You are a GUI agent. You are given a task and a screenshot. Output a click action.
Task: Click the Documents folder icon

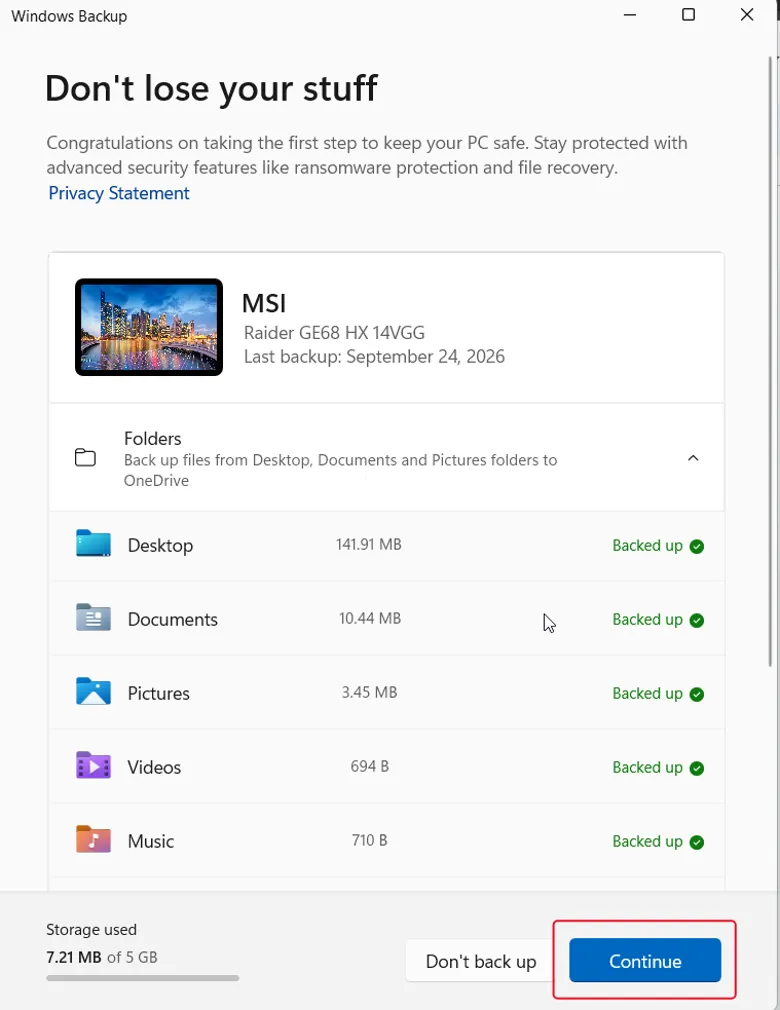click(93, 617)
